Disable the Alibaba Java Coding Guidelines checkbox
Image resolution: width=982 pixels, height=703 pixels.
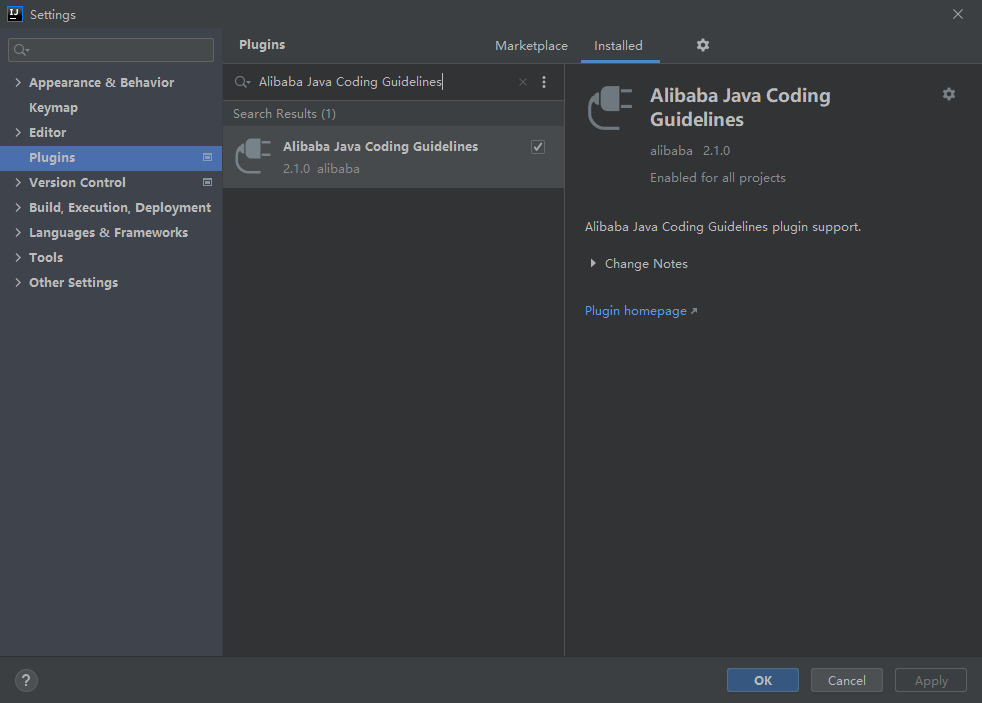pos(537,147)
